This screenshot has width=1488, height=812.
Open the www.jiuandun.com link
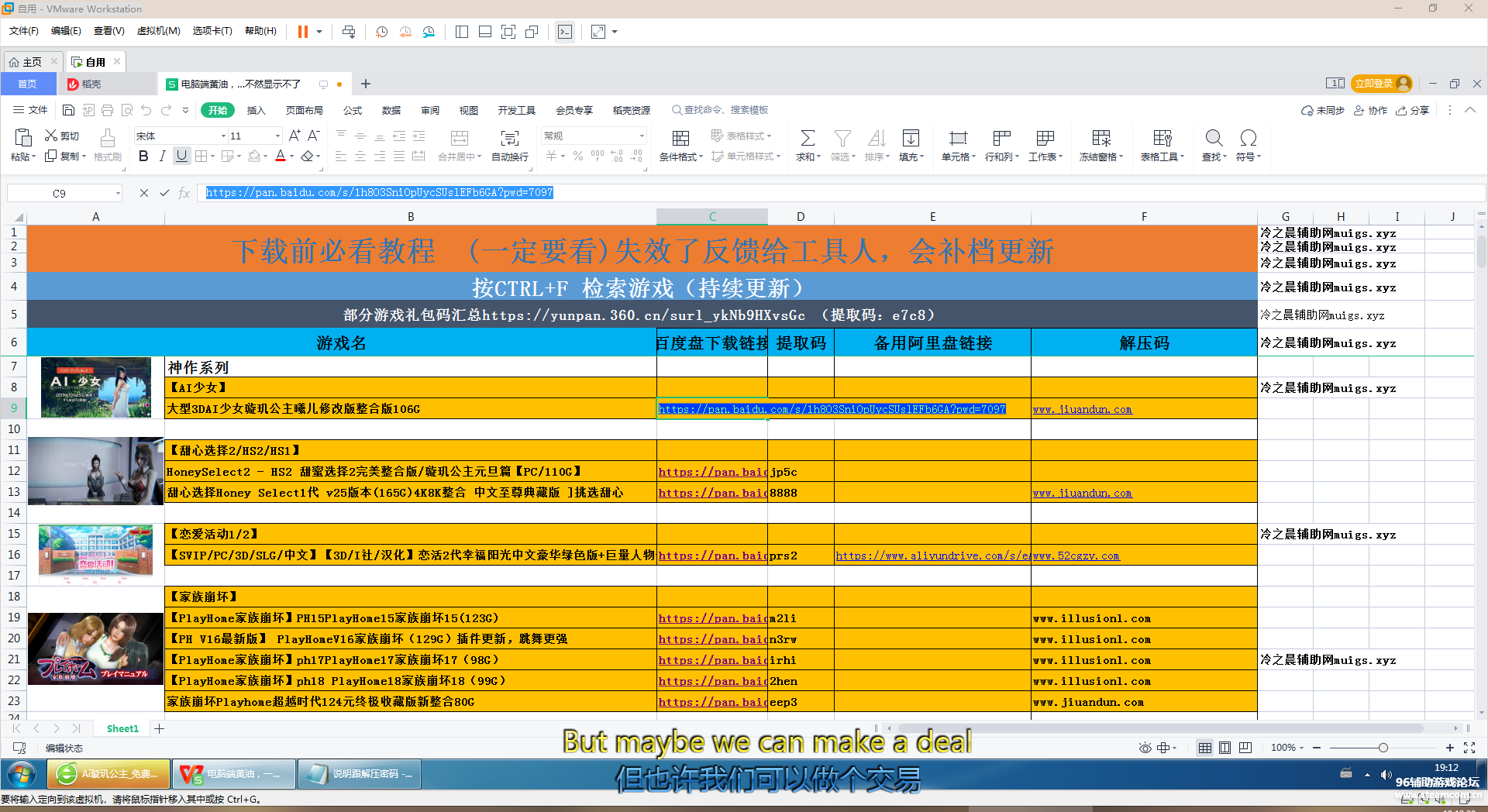coord(1082,409)
